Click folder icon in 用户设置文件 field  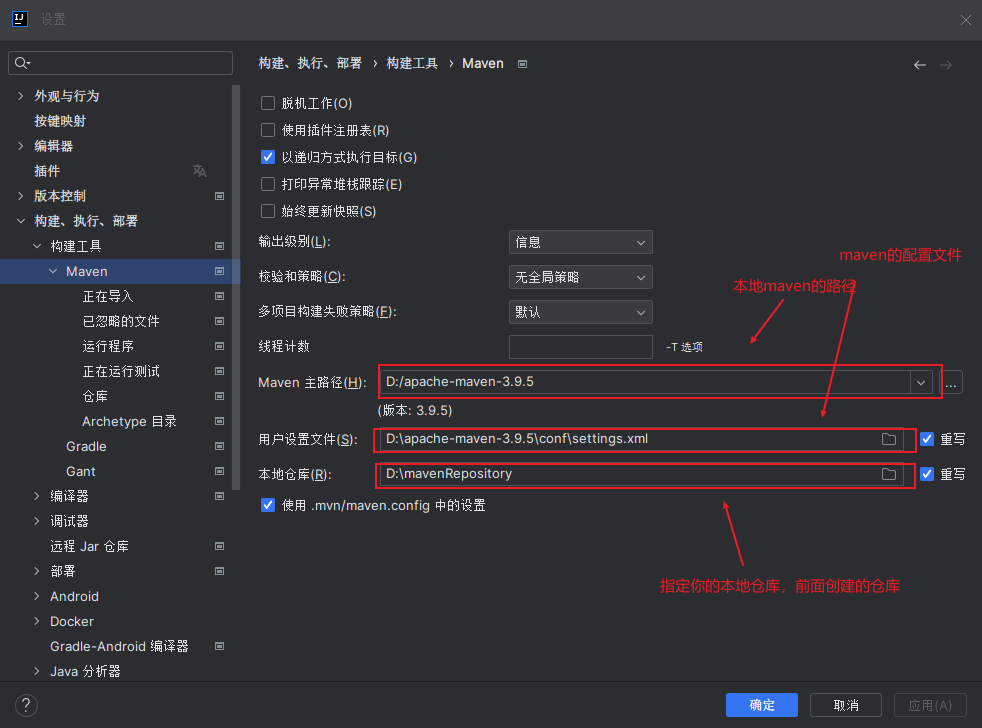point(889,438)
